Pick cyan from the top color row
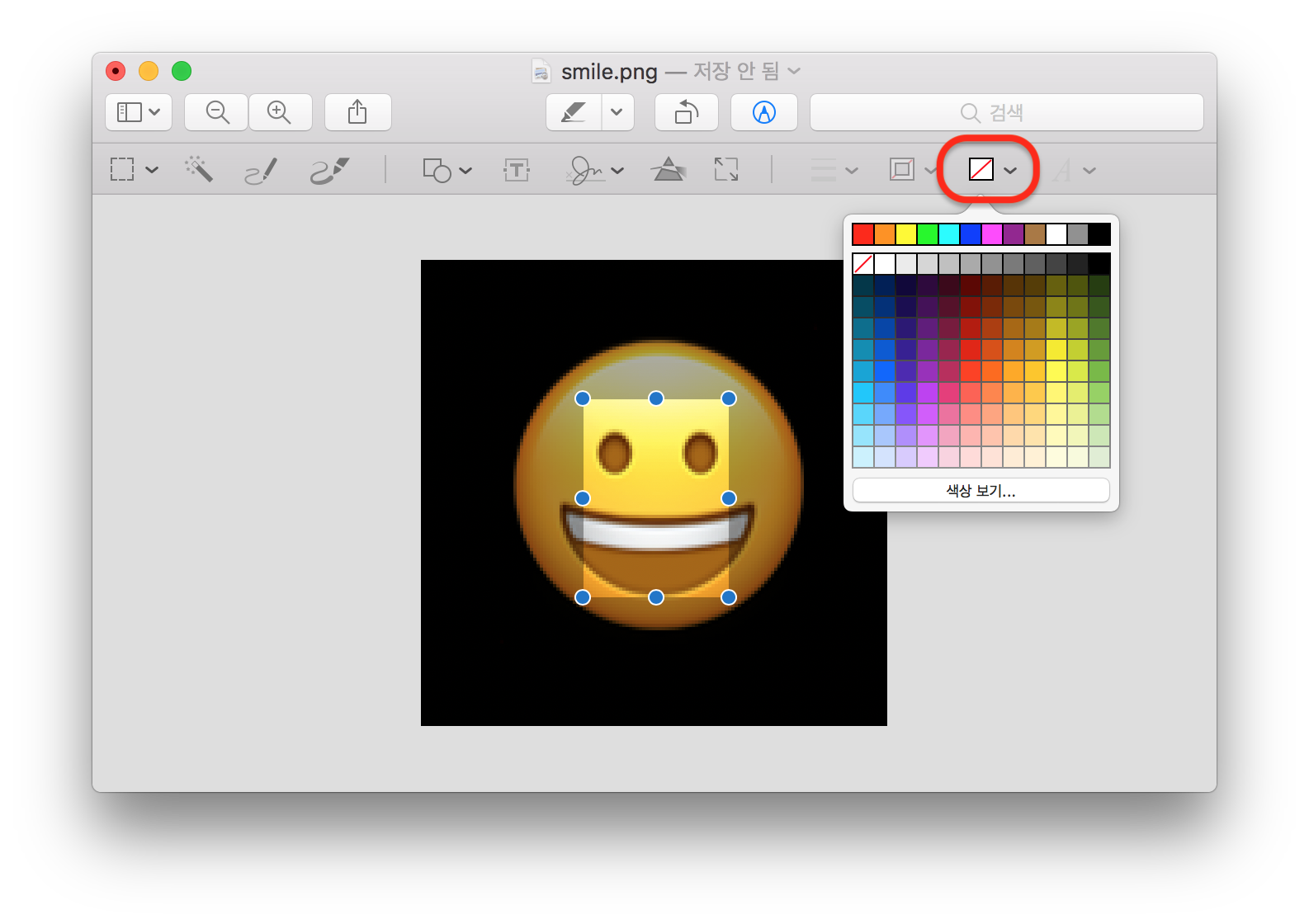1309x924 pixels. (949, 234)
